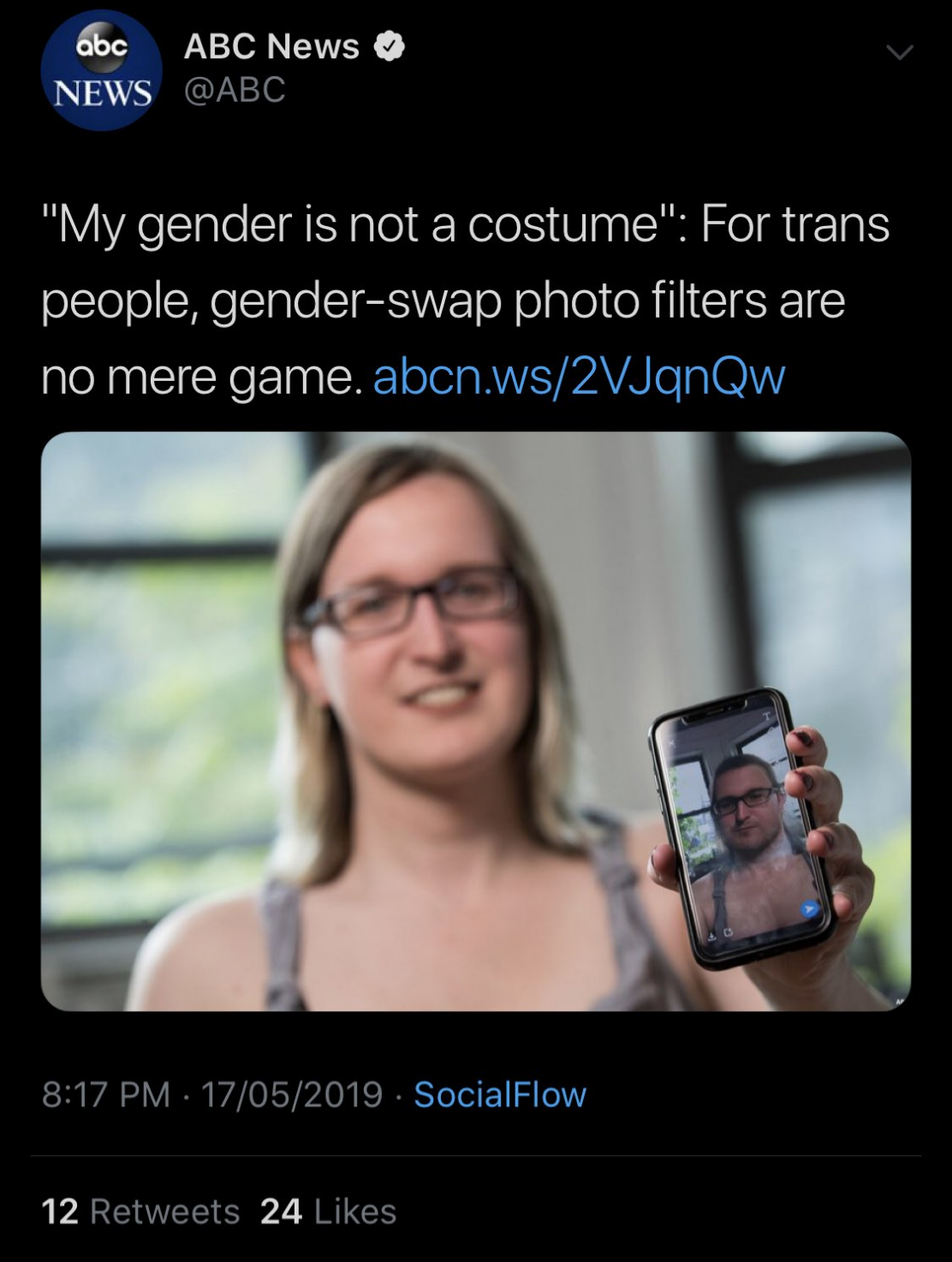This screenshot has height=1262, width=952.
Task: Click the NEWS word in profile avatar
Action: coord(102,92)
